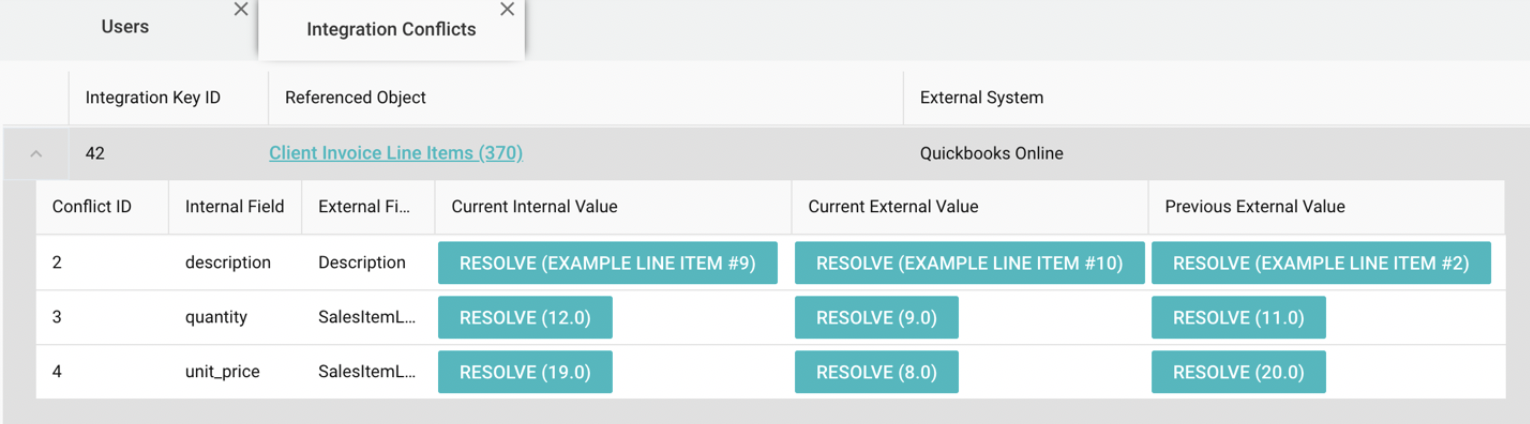Resolve quantity using internal value 12.0
This screenshot has height=424, width=1530.
(x=524, y=318)
